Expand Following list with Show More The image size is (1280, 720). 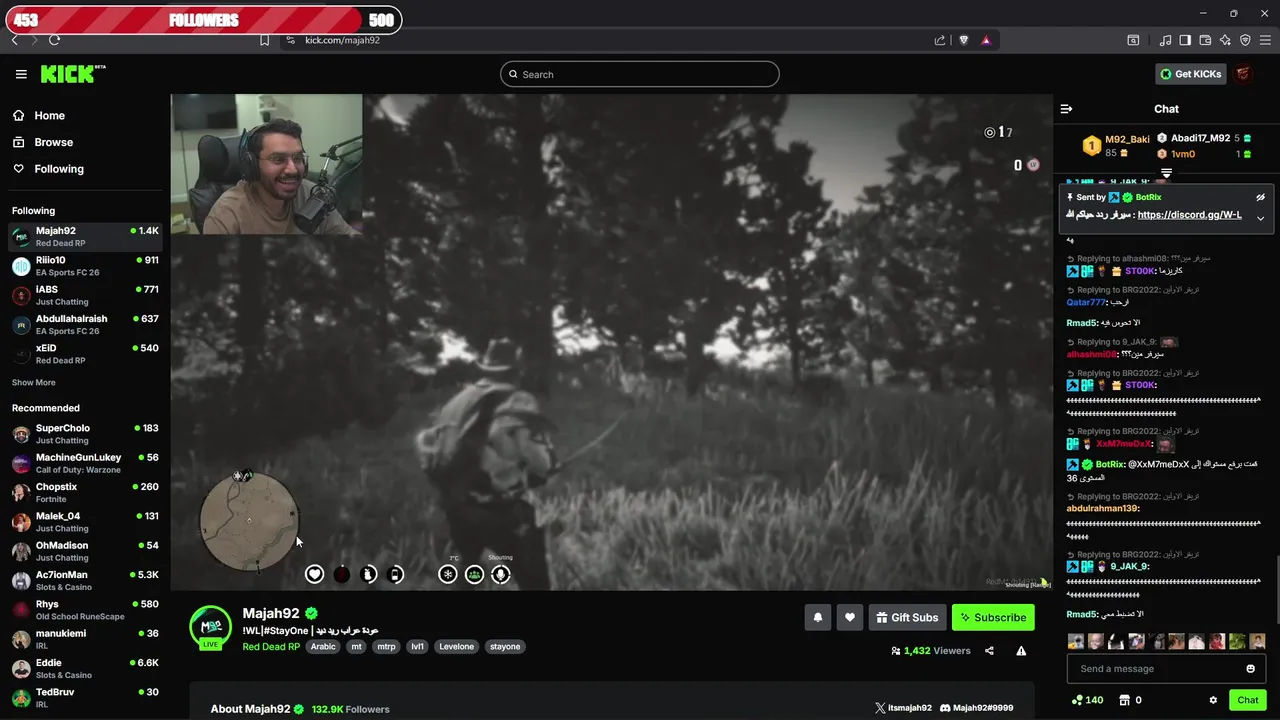[33, 383]
